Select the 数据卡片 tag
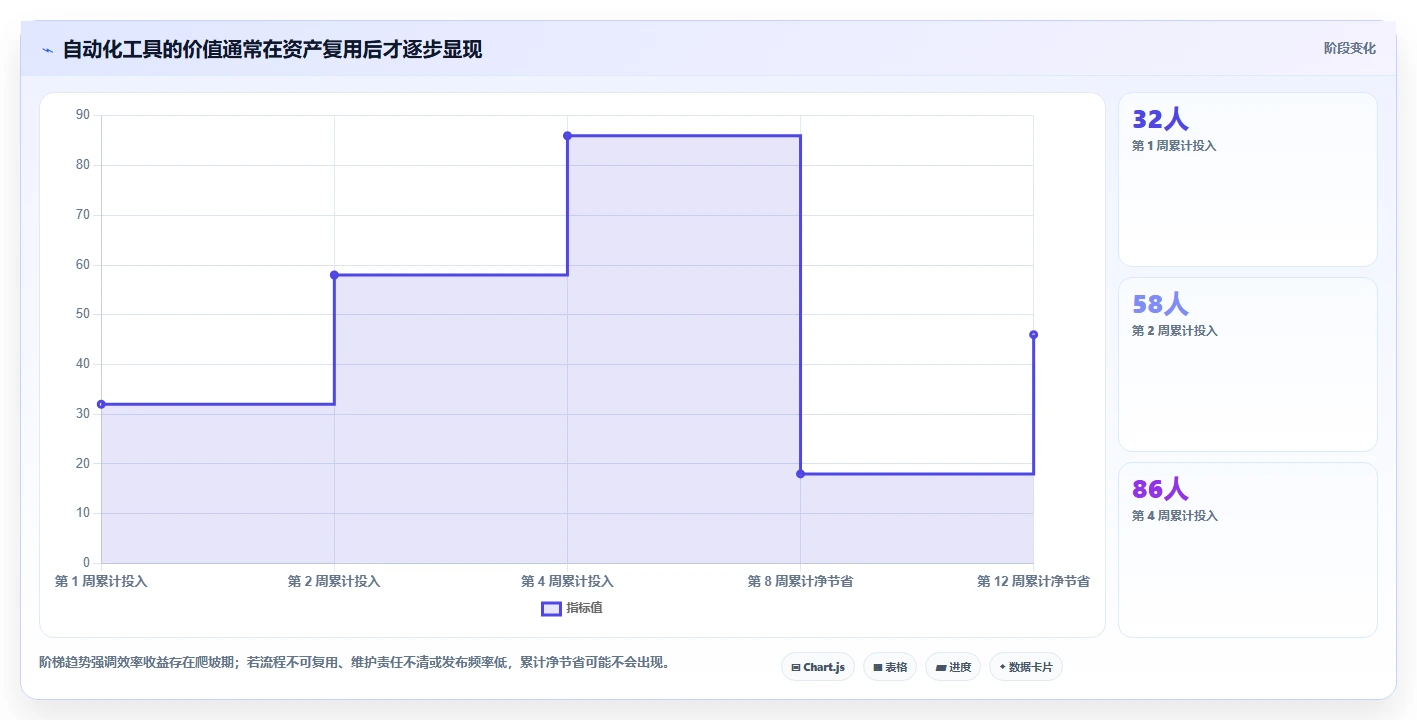Image resolution: width=1417 pixels, height=720 pixels. pos(1026,667)
